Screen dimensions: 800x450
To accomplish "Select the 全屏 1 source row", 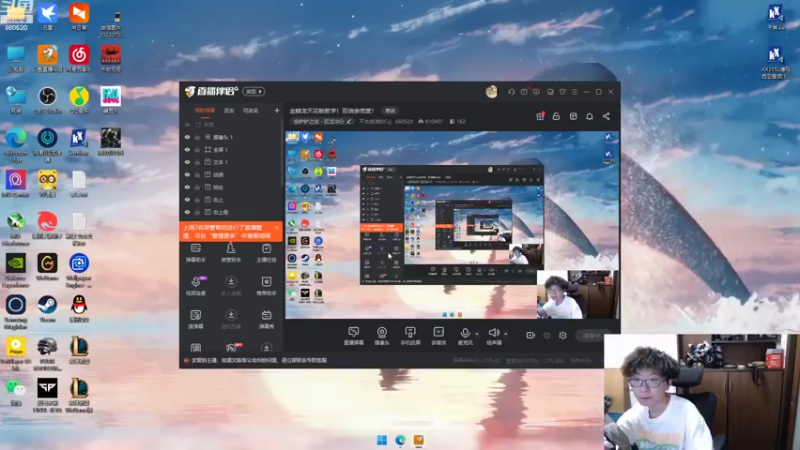I will click(x=231, y=149).
